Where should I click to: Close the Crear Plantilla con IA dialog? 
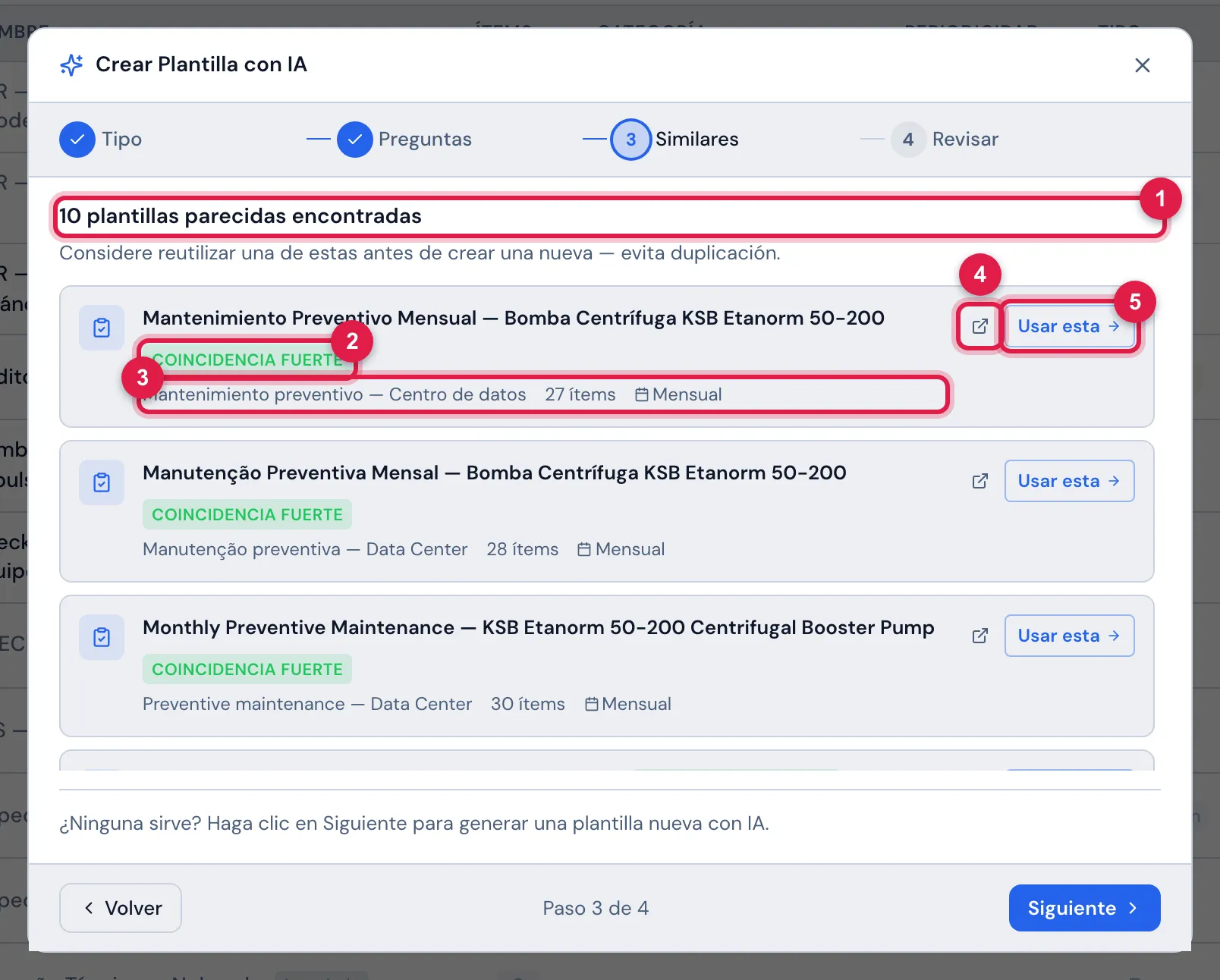pyautogui.click(x=1142, y=65)
